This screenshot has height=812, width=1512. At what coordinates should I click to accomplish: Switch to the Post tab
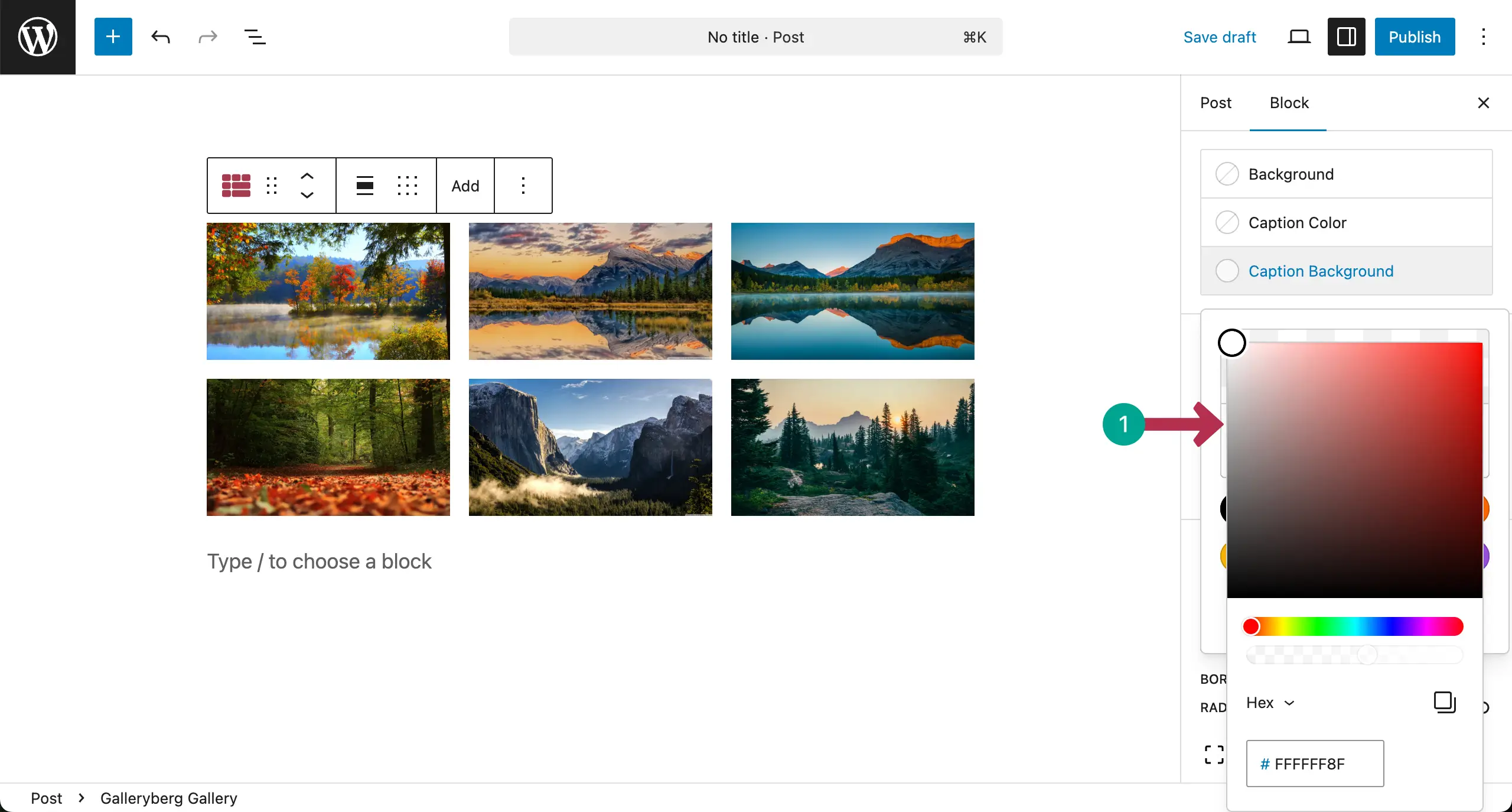tap(1216, 103)
